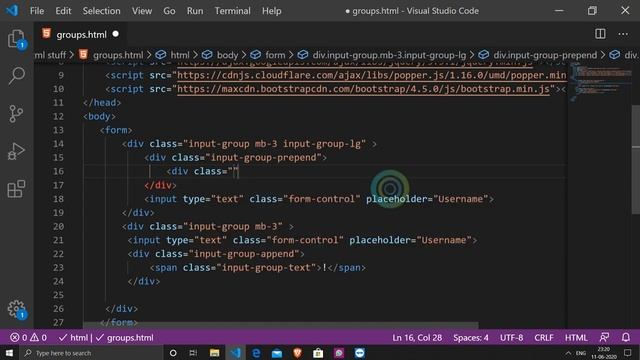Open the Terminal menu
The height and width of the screenshot is (360, 640).
(233, 11)
